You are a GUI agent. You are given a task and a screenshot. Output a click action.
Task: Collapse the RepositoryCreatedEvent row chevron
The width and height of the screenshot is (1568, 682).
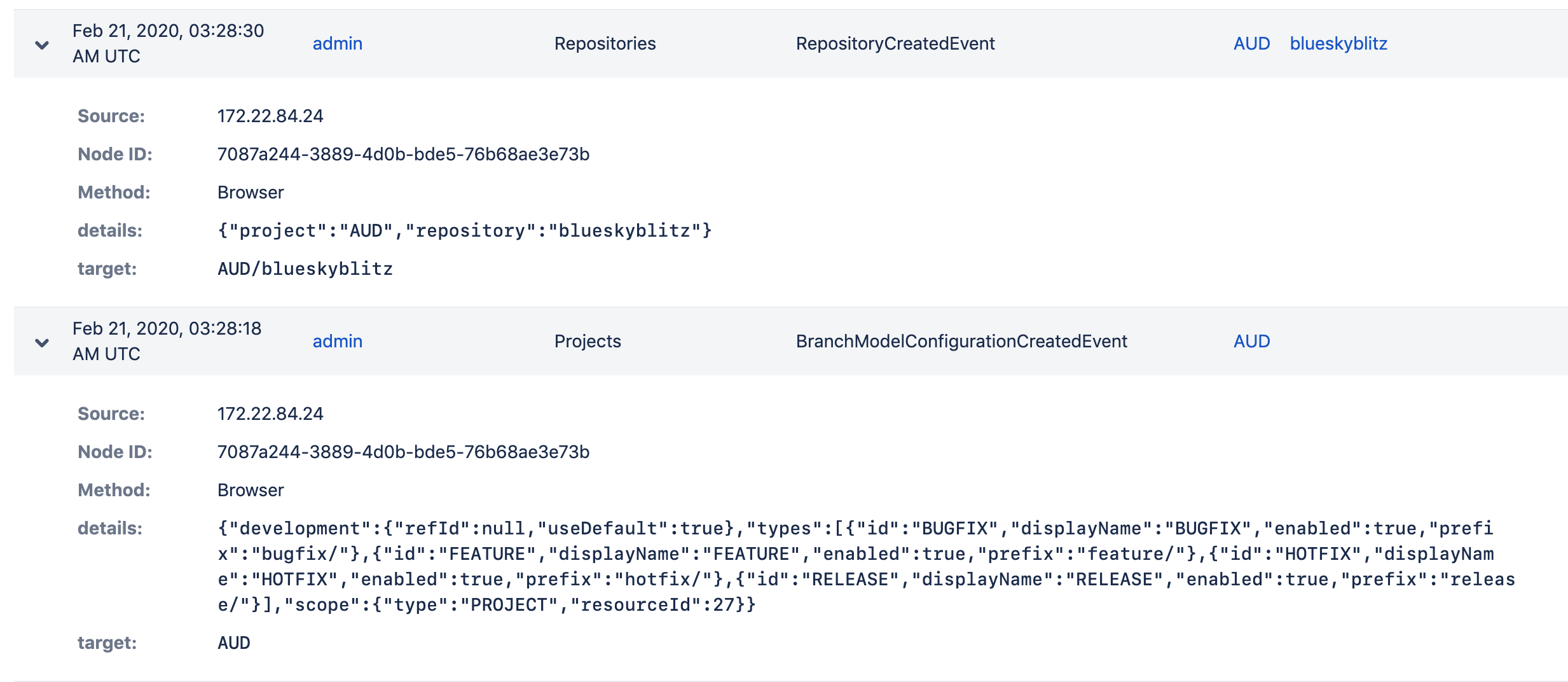[42, 45]
